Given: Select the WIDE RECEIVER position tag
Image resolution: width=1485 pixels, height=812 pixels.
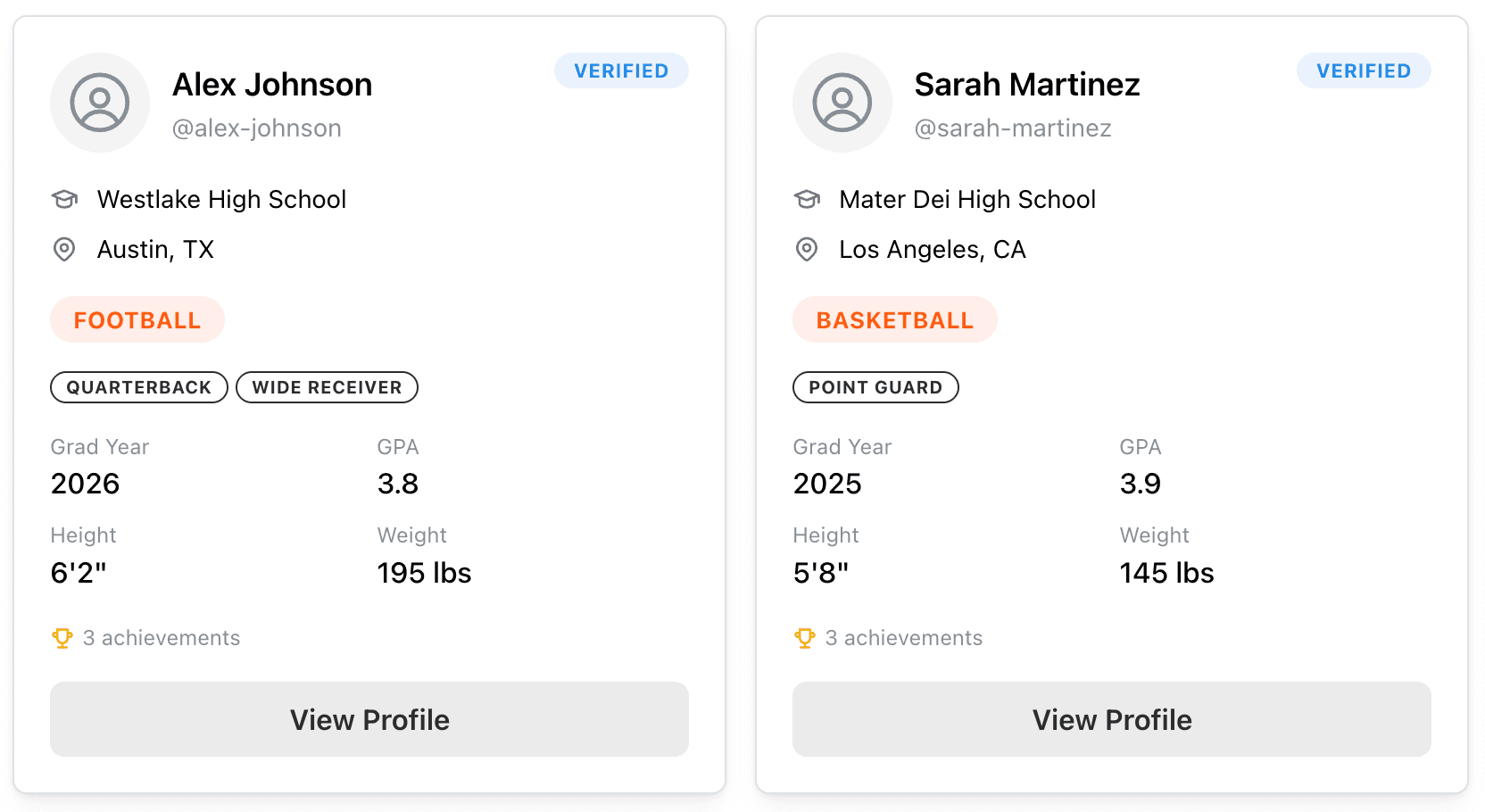Looking at the screenshot, I should pyautogui.click(x=327, y=387).
